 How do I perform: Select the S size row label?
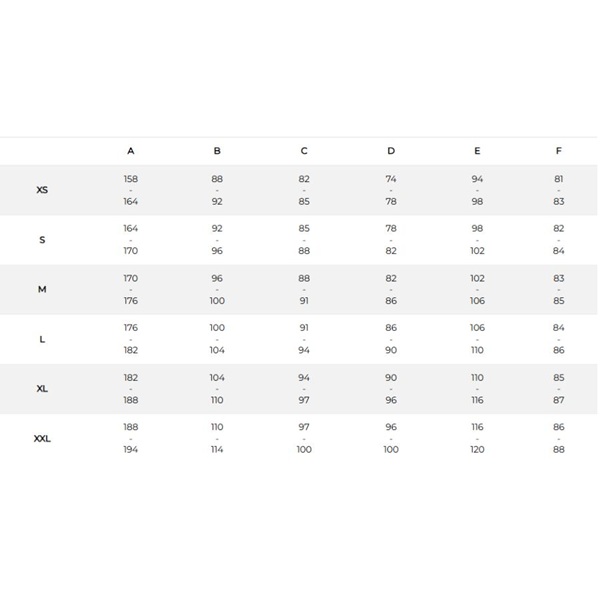42,240
